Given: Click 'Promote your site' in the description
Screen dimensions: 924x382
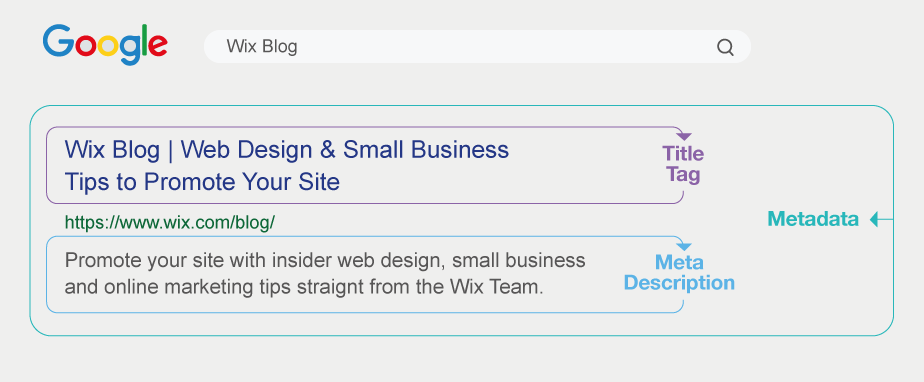Looking at the screenshot, I should click(145, 261).
